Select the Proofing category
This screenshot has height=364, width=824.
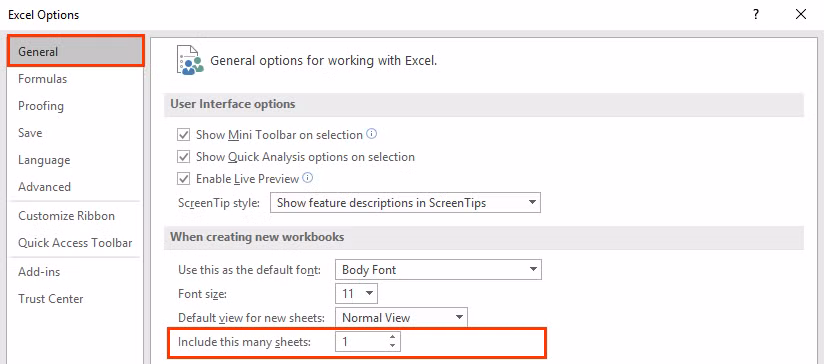41,106
